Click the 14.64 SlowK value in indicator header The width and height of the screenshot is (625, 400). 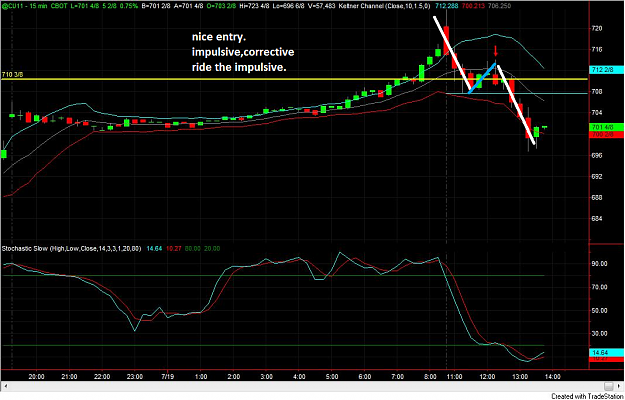pyautogui.click(x=154, y=248)
